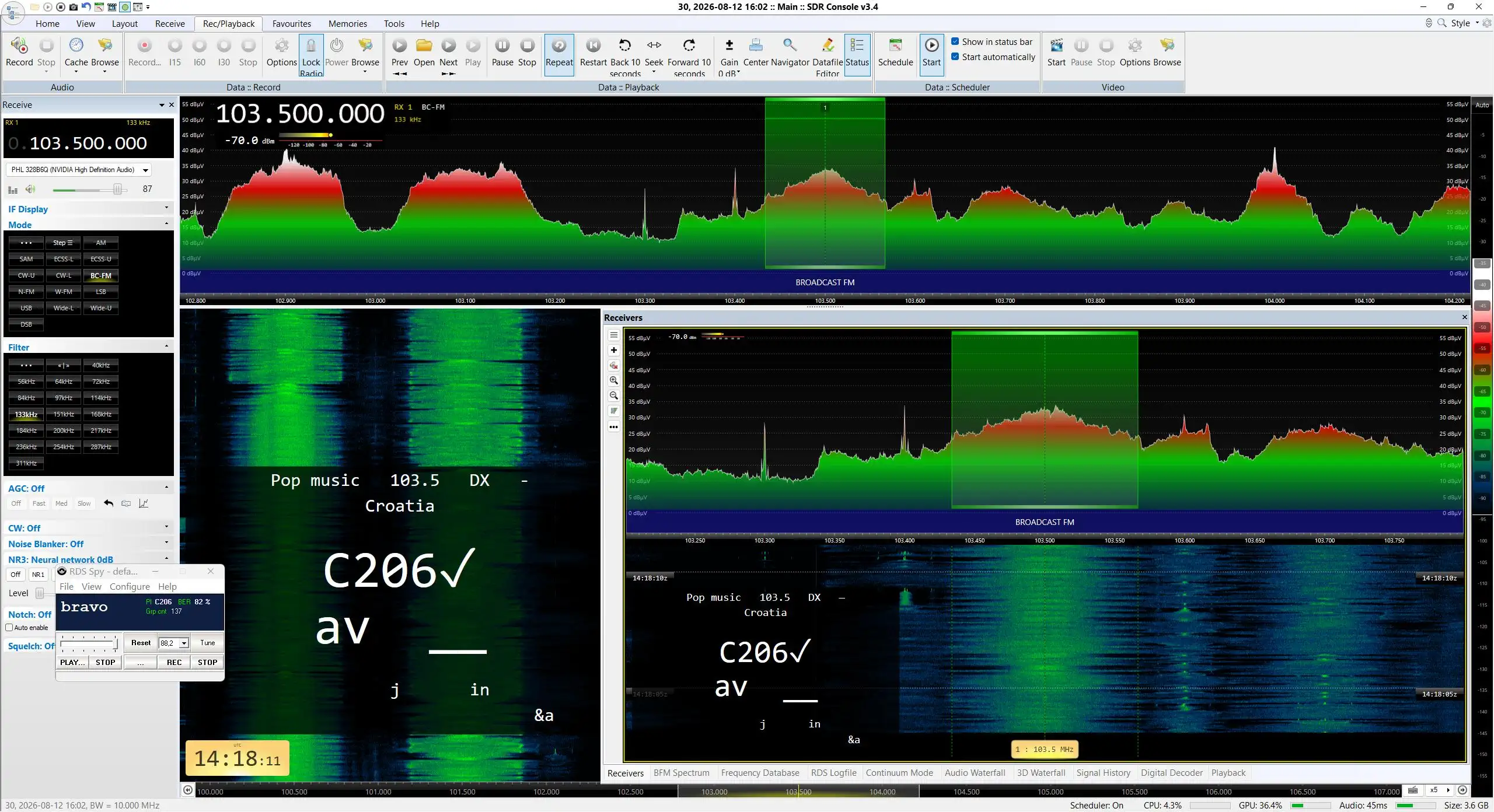Image resolution: width=1494 pixels, height=812 pixels.
Task: Click the Back 10 seconds icon
Action: click(625, 45)
